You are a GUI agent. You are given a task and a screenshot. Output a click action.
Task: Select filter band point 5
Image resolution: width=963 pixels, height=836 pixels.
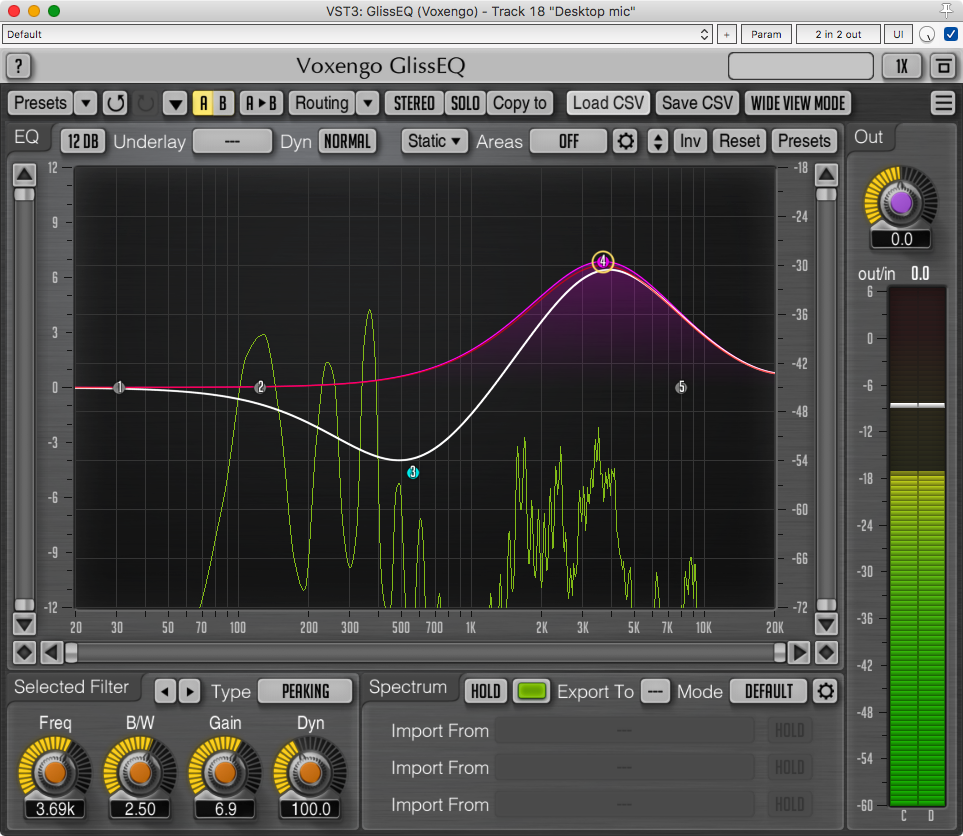click(680, 387)
